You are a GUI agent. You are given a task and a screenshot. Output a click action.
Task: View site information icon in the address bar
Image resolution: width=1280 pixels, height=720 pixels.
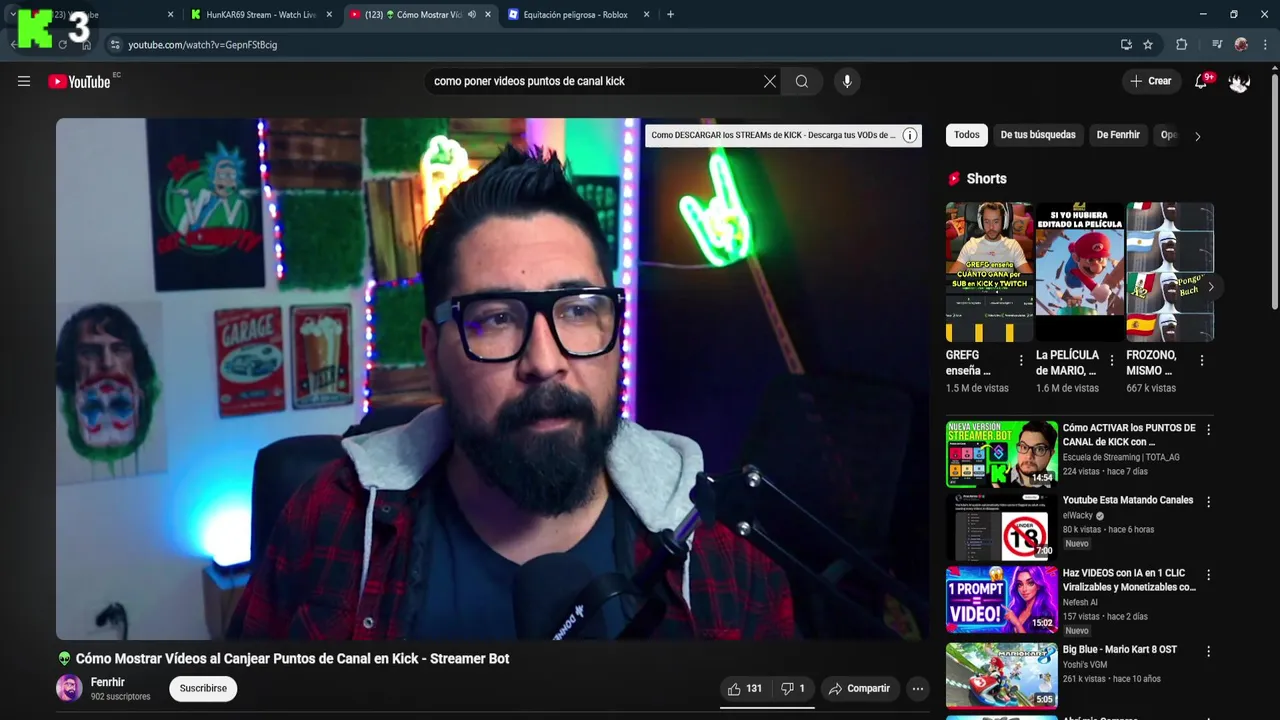(x=115, y=45)
